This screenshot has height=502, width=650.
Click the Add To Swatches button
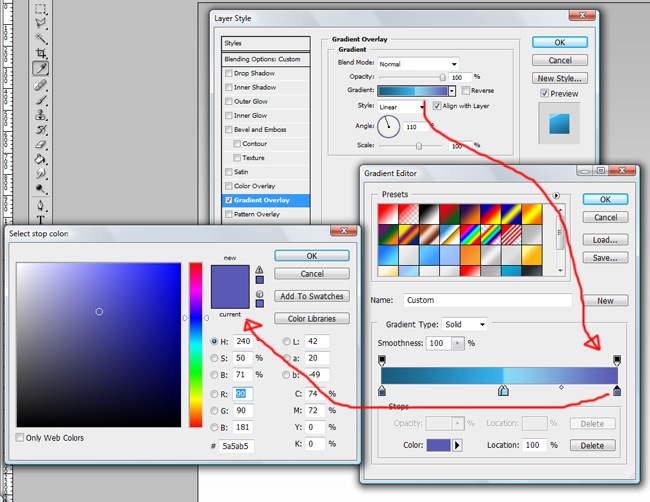[312, 296]
